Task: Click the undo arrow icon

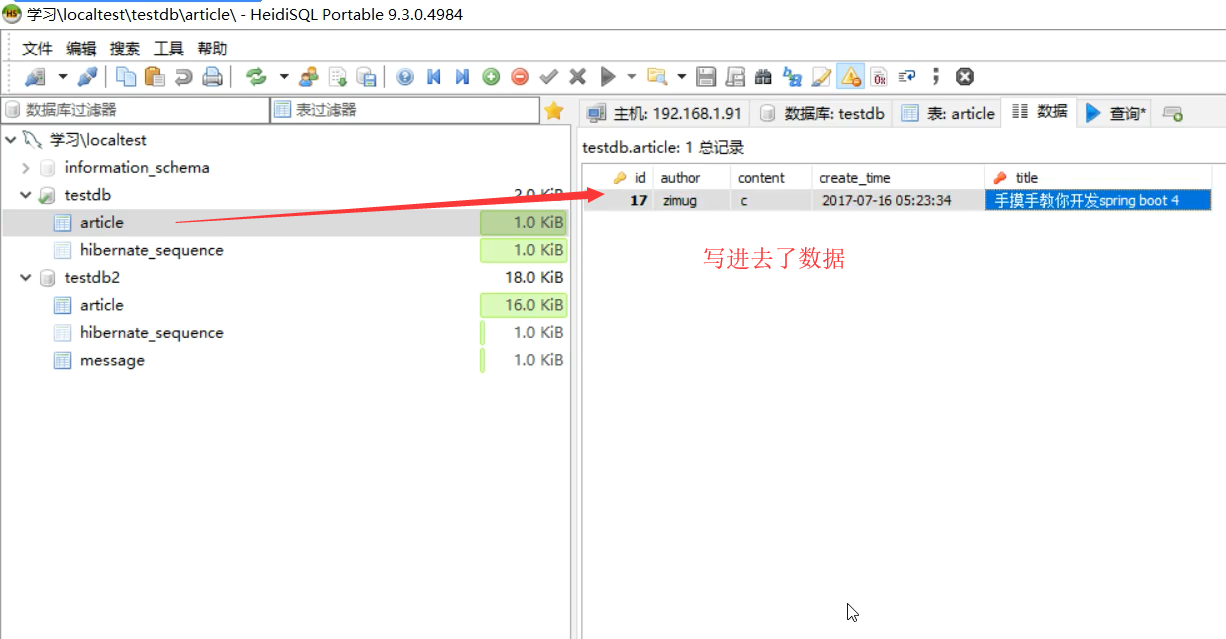Action: pos(183,77)
